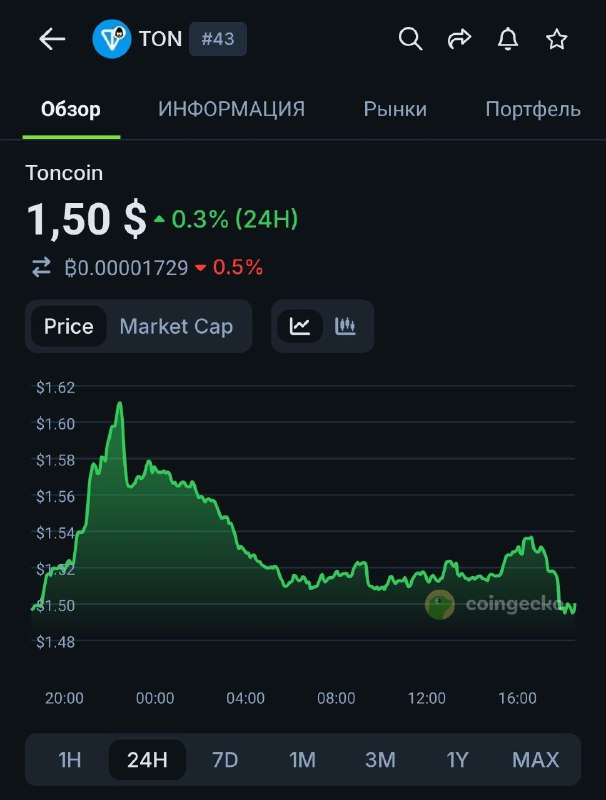The height and width of the screenshot is (800, 606).
Task: Switch to the Рынки tab
Action: [394, 110]
